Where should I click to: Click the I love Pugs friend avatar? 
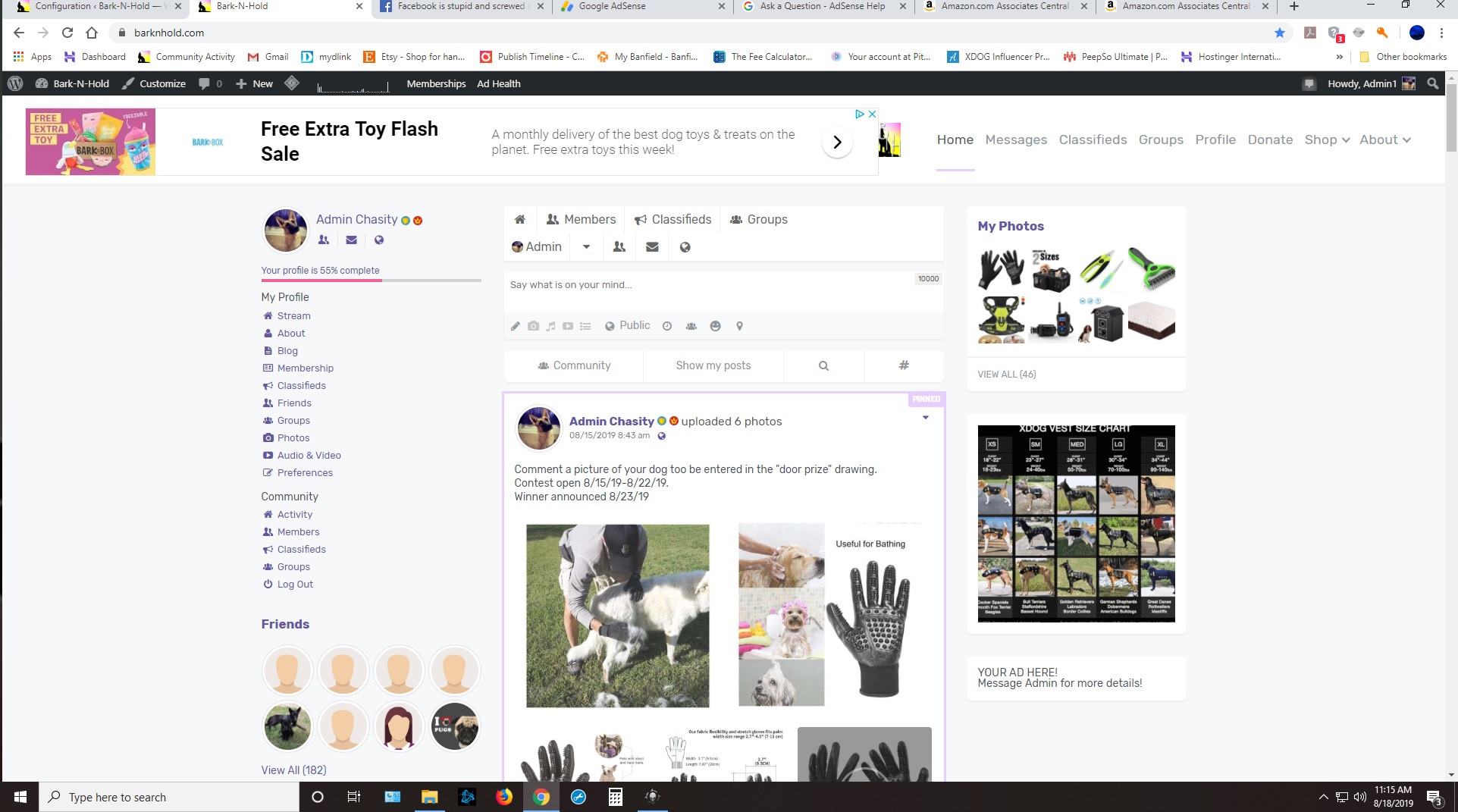tap(455, 726)
